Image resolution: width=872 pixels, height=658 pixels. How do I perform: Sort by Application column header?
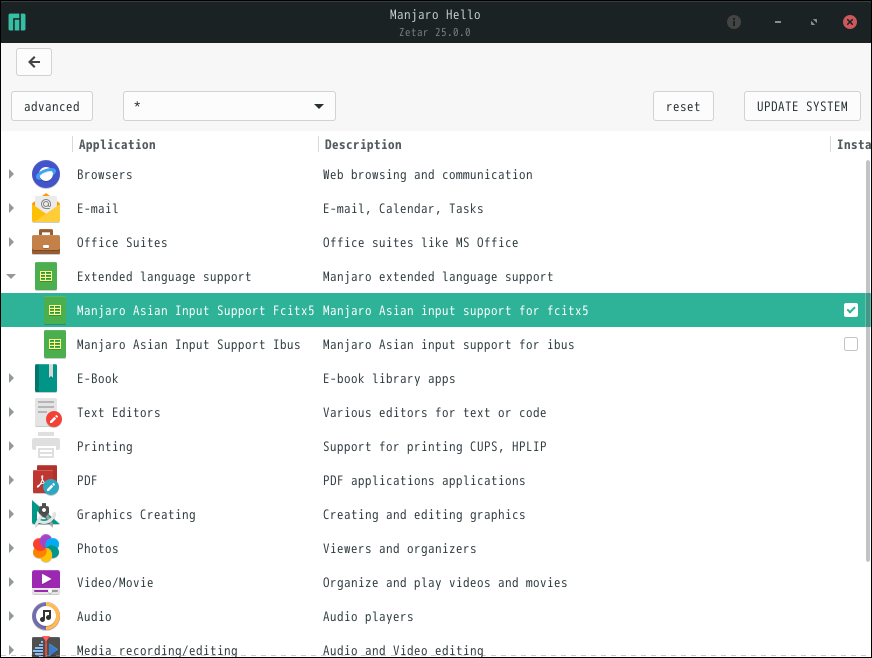195,145
